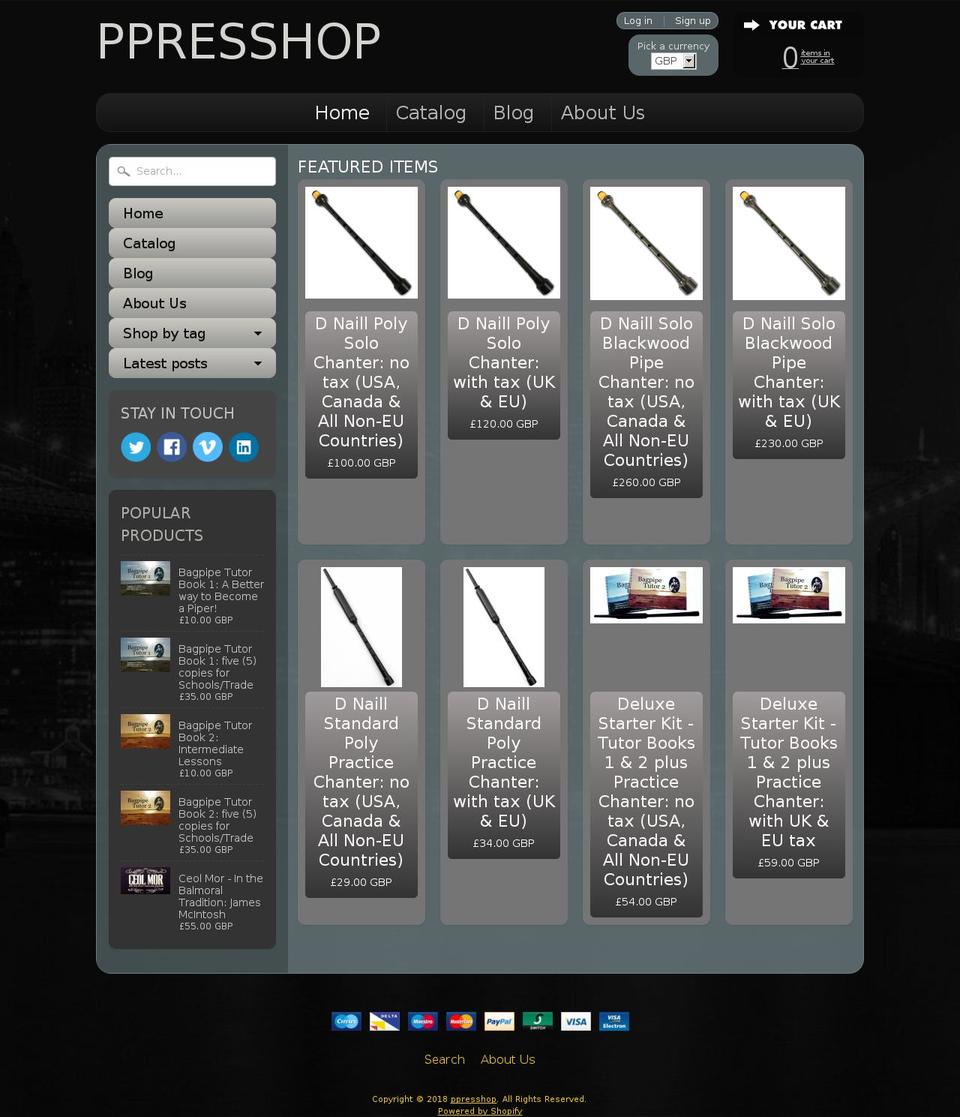Open the Powered by Shopify link
The image size is (960, 1117).
[480, 1111]
